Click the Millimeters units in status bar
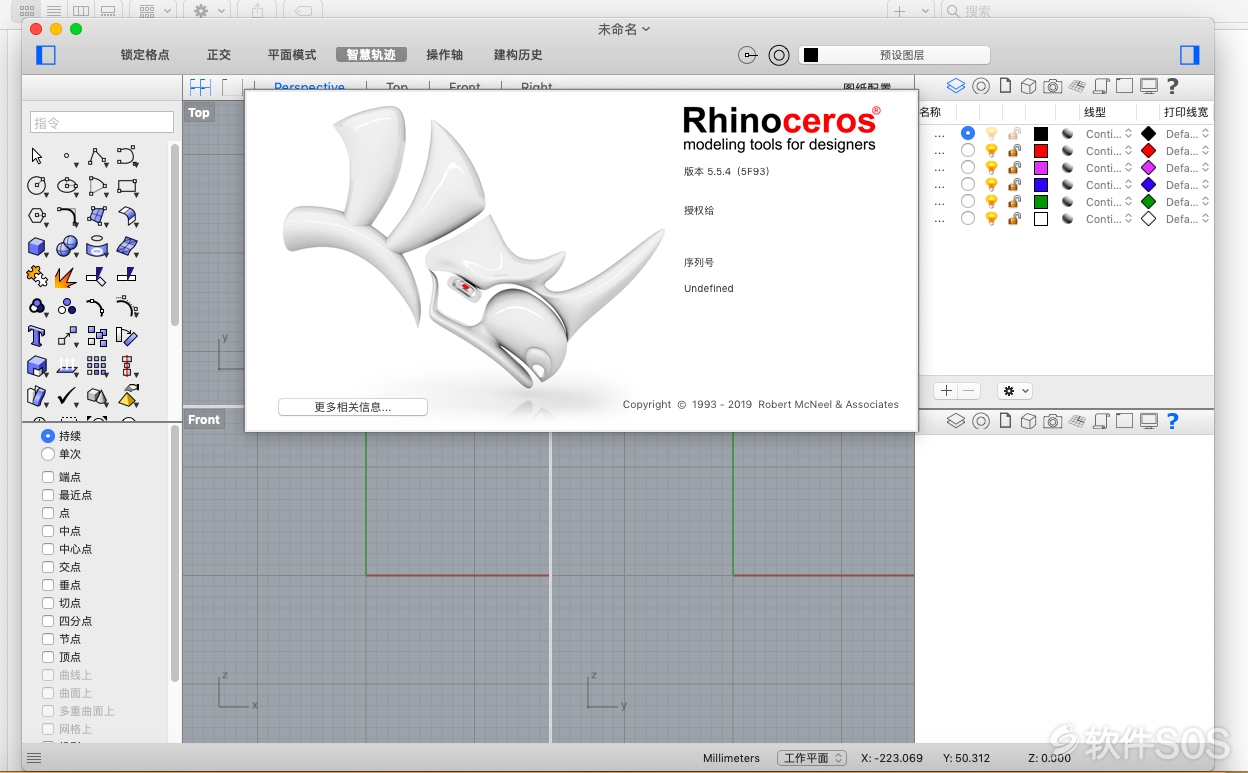1248x773 pixels. (731, 758)
